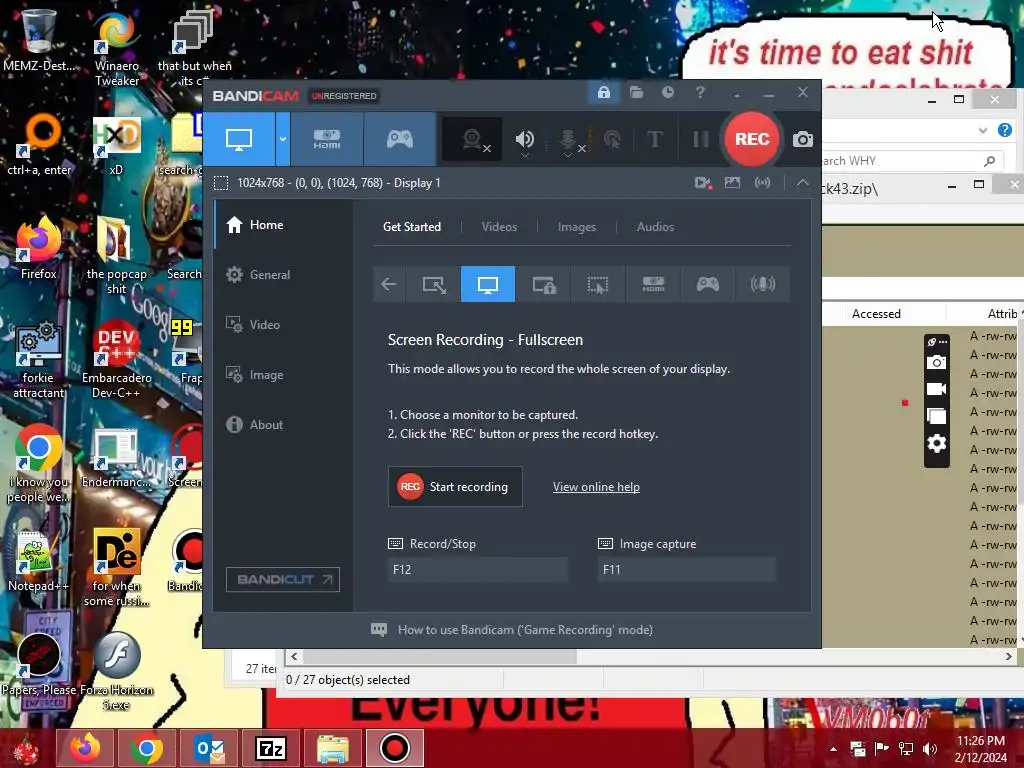Viewport: 1024px width, 768px height.
Task: Toggle microphone icon in toolbar
Action: [568, 139]
